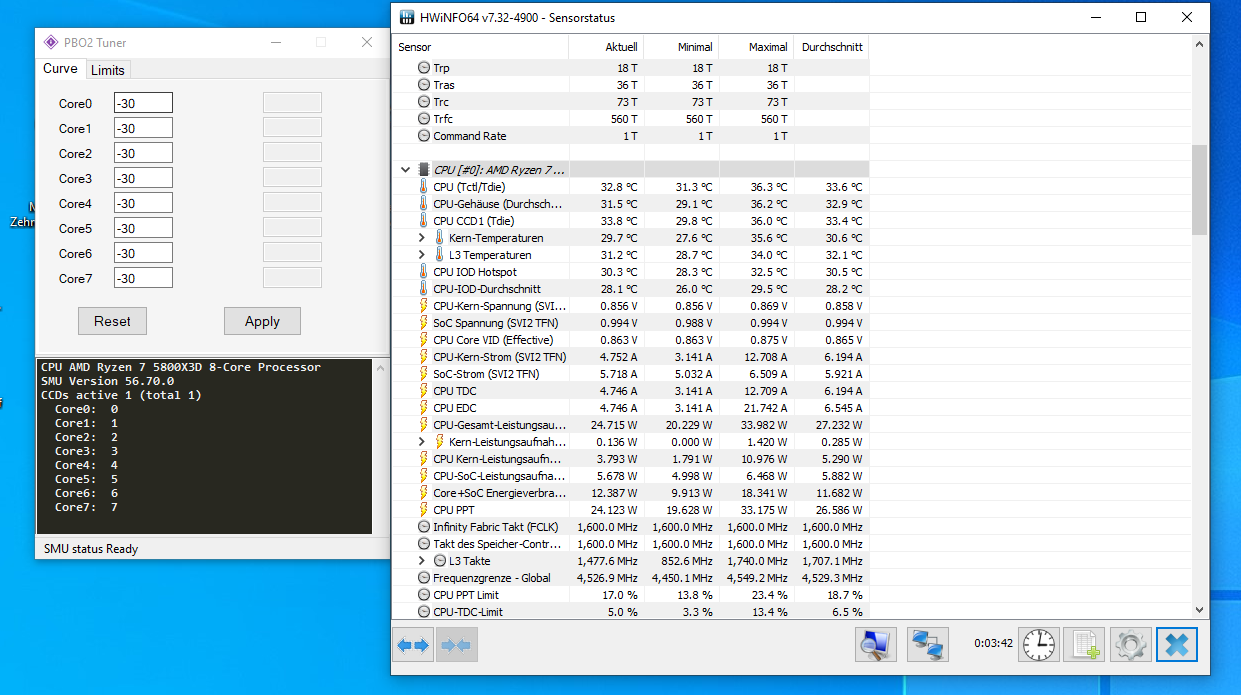Image resolution: width=1241 pixels, height=695 pixels.
Task: Click round icon beside CPU PPT Limit
Action: pos(424,595)
